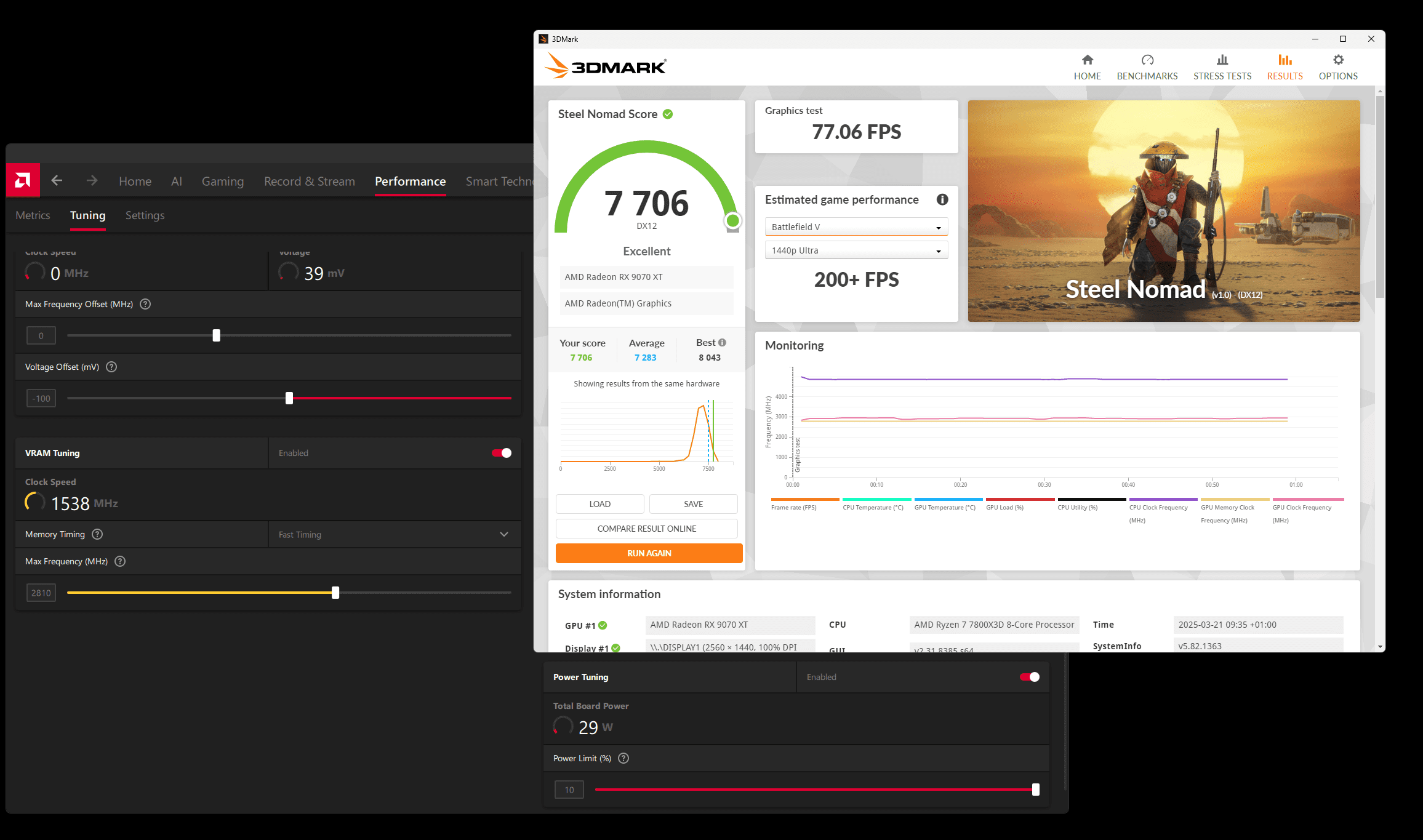Click the GPU Load (%) legend item
Image resolution: width=1423 pixels, height=840 pixels.
[x=1020, y=504]
